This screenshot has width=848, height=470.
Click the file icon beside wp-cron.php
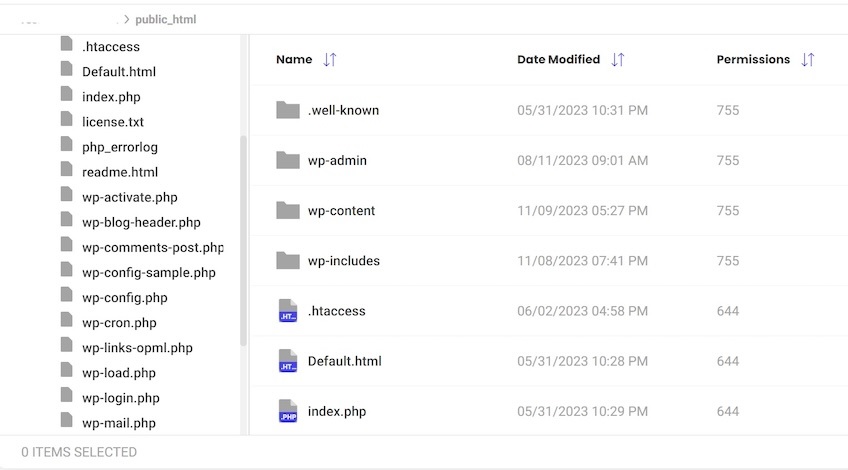click(x=67, y=320)
